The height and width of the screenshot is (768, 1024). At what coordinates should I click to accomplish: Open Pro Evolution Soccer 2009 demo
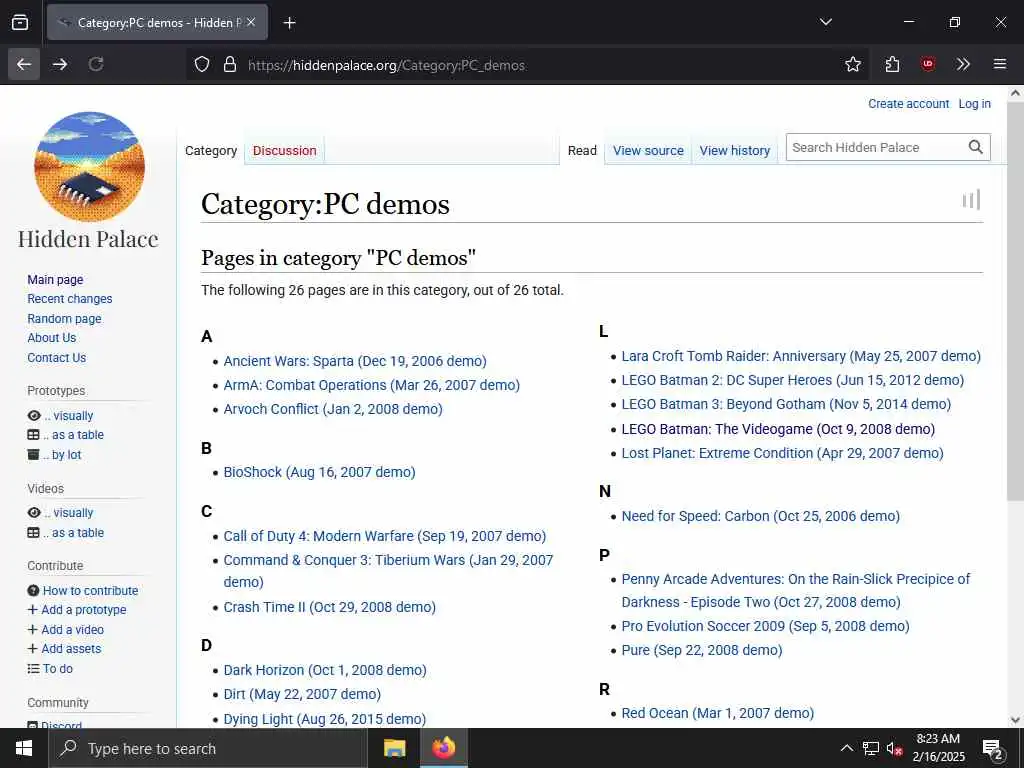point(765,626)
